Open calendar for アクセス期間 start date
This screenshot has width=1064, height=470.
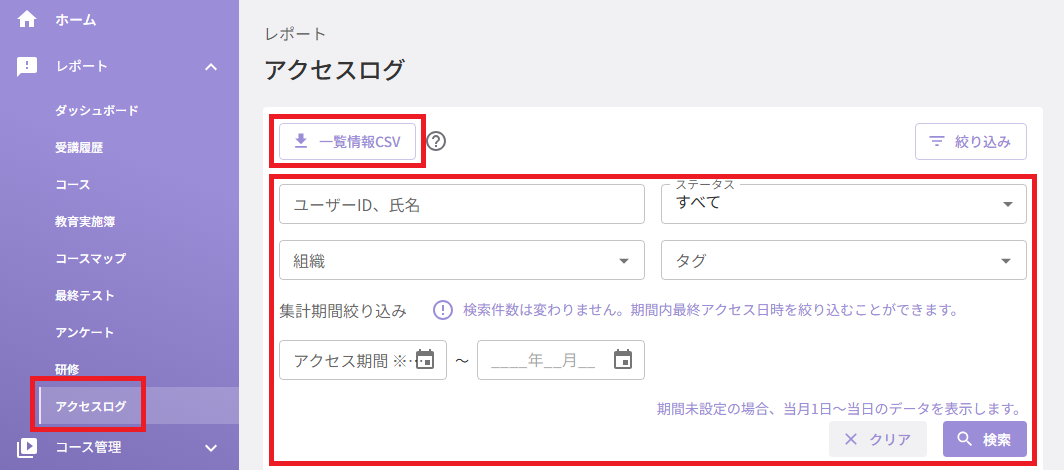pyautogui.click(x=425, y=359)
